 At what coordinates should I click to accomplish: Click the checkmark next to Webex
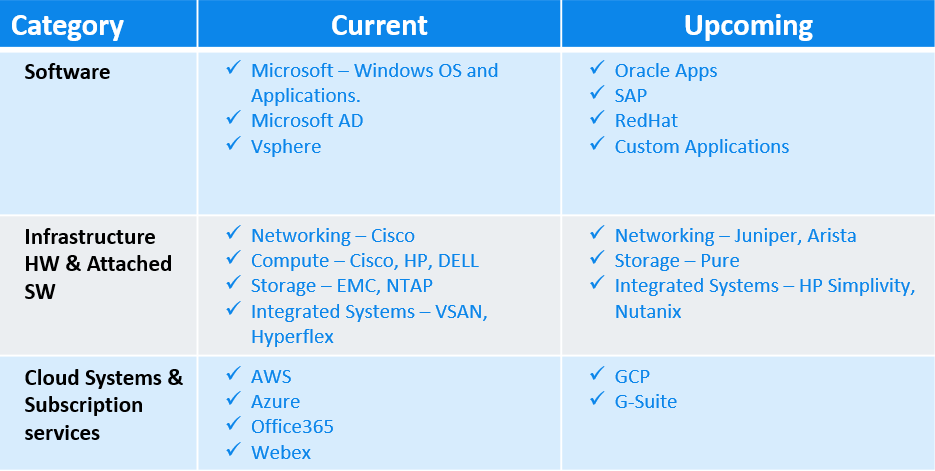(233, 450)
